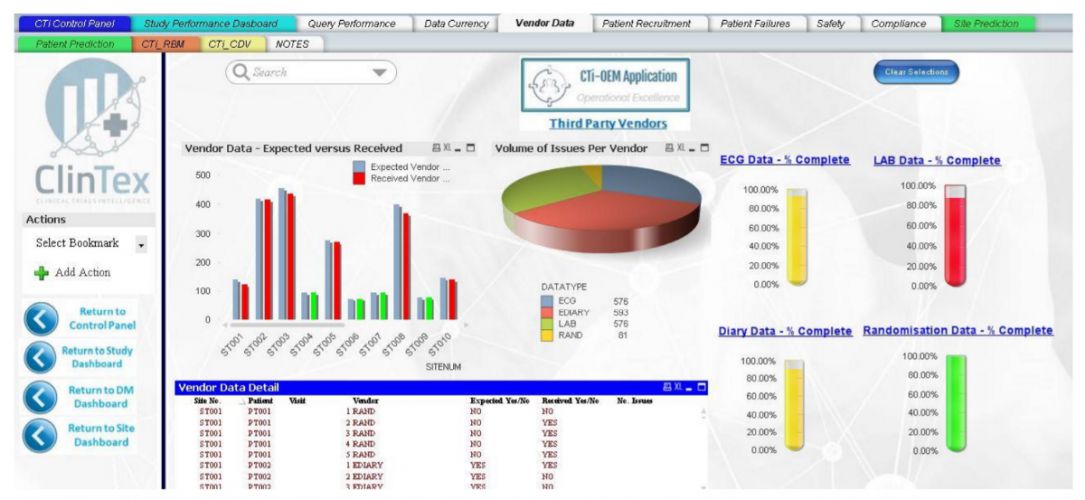The image size is (1085, 500).
Task: Click Return to Study Dashboard link
Action: click(x=98, y=358)
